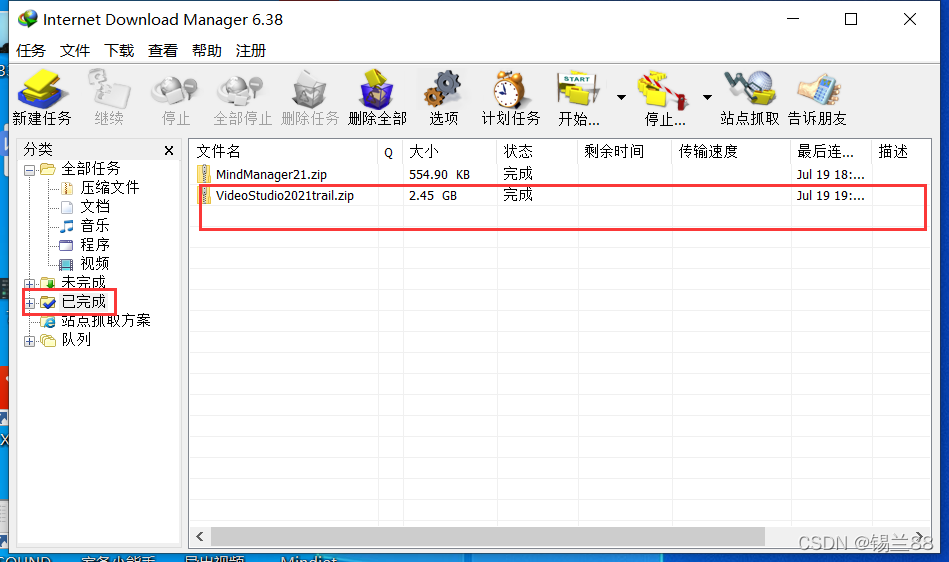Click 完成 status of VideoStudio2021trail.zip
The height and width of the screenshot is (562, 949).
518,195
